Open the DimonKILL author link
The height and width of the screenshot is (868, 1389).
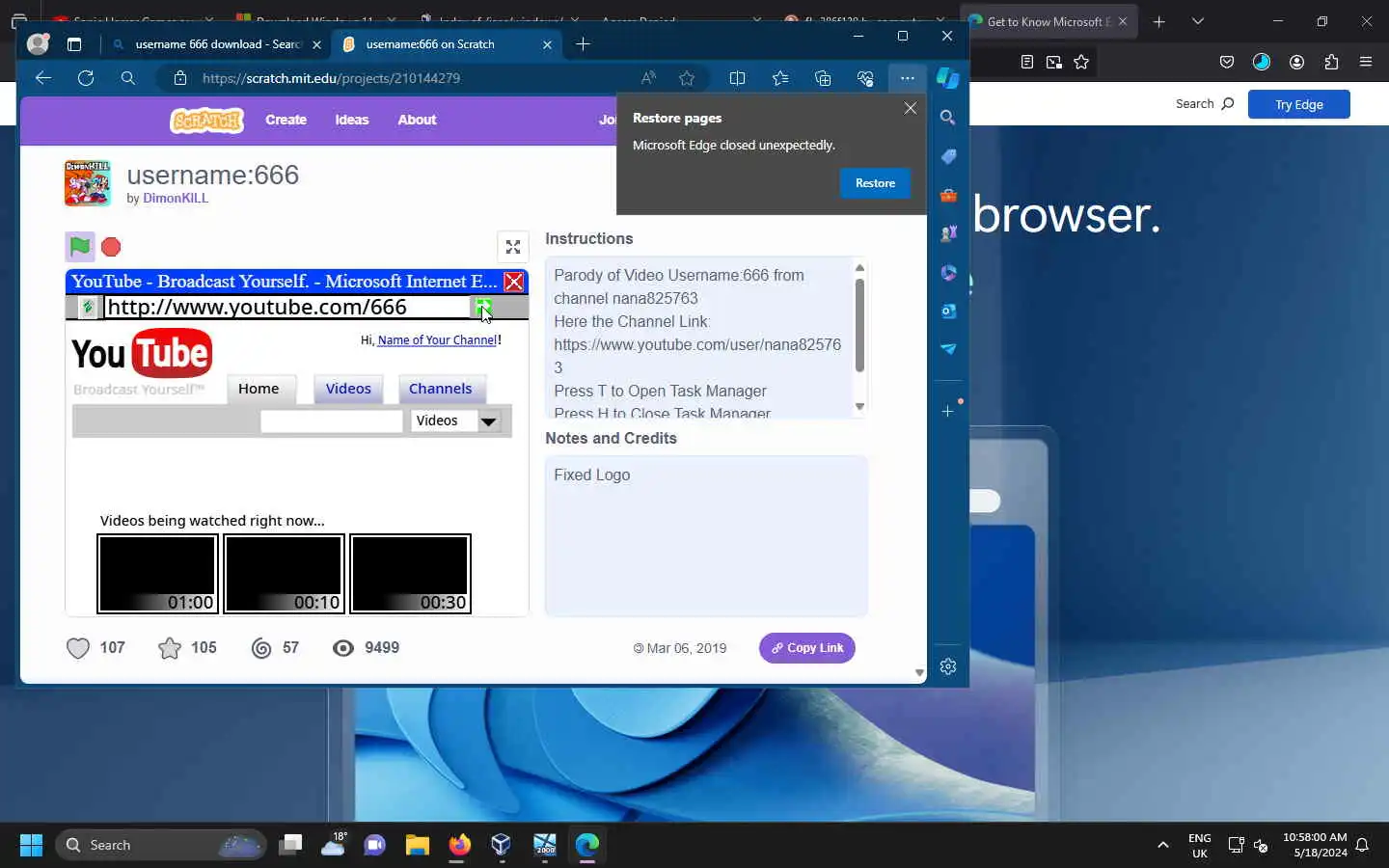pos(176,198)
